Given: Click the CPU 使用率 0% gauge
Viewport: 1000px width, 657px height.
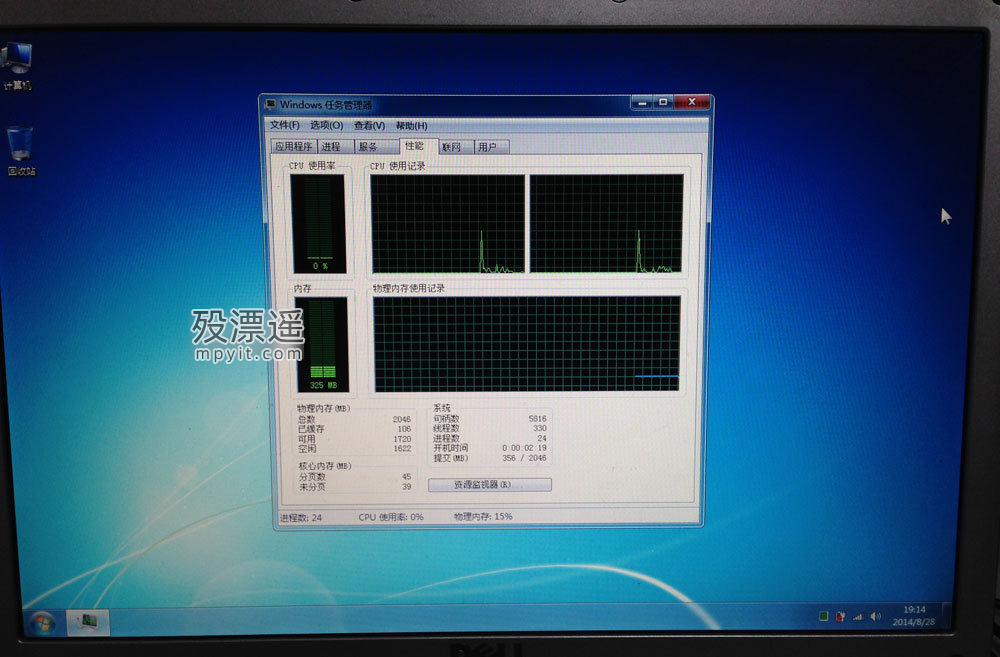Looking at the screenshot, I should 318,223.
